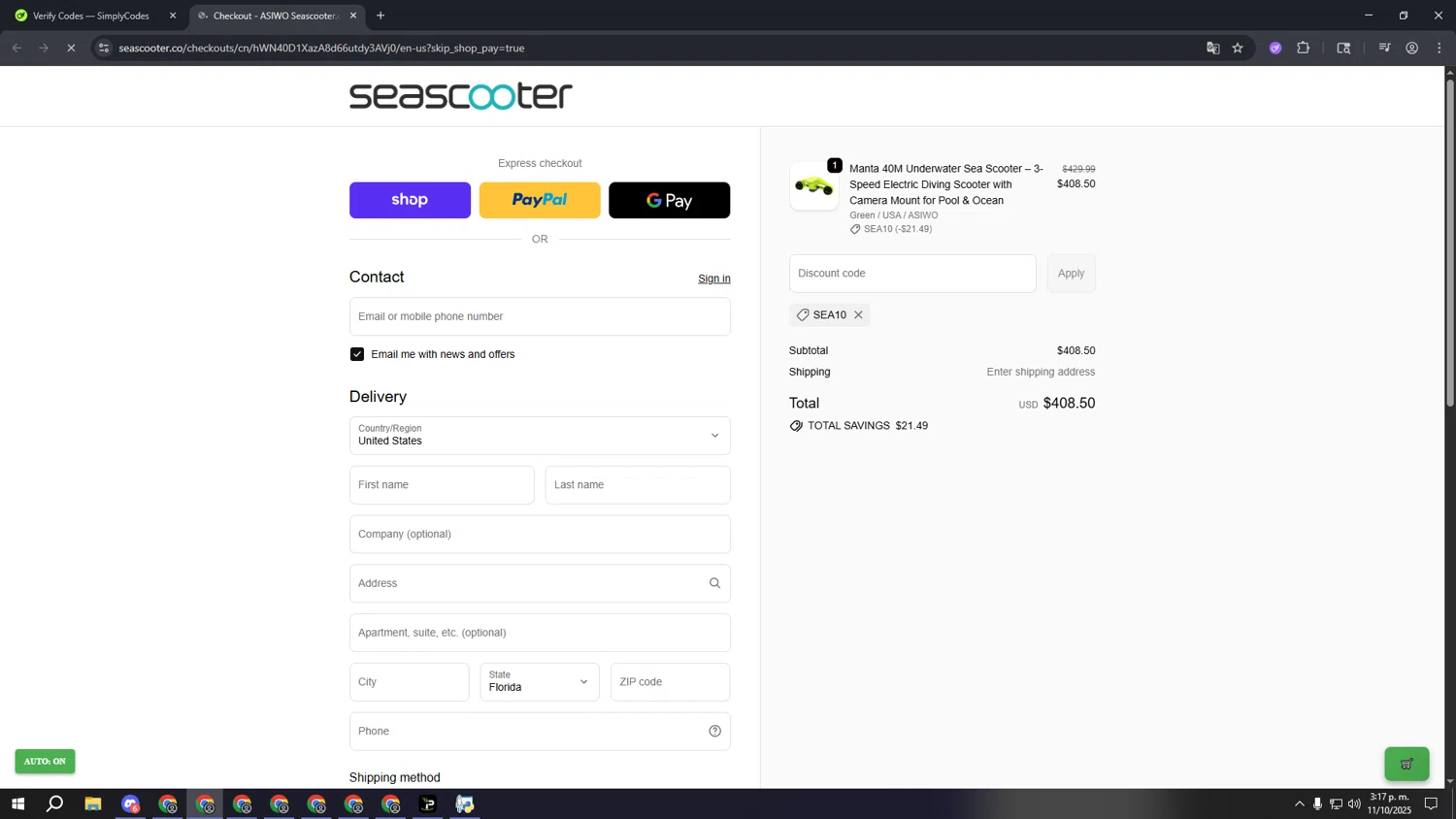Pay with Google Pay express checkout
Screen dimensions: 1456x819
[x=670, y=200]
